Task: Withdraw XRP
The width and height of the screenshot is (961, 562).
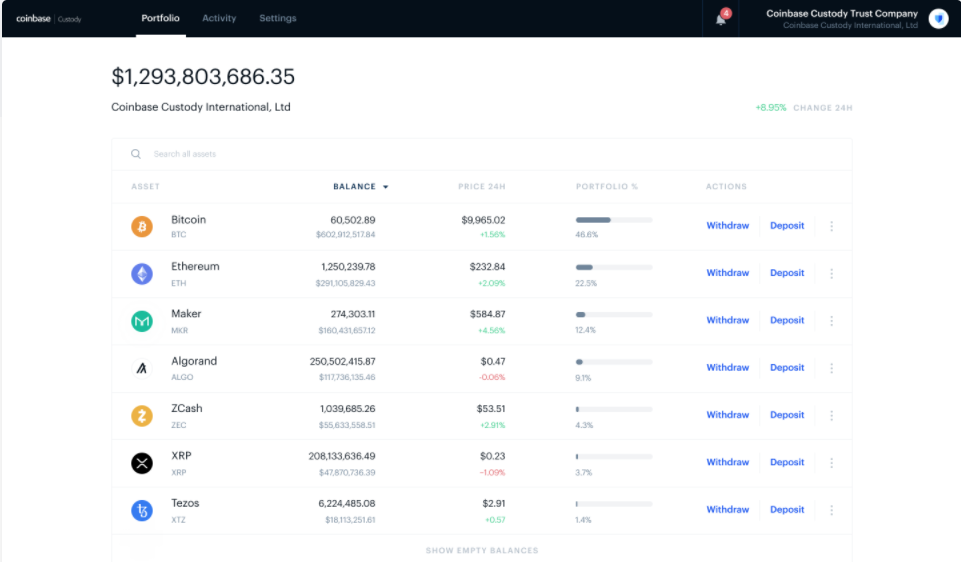Action: pyautogui.click(x=727, y=462)
